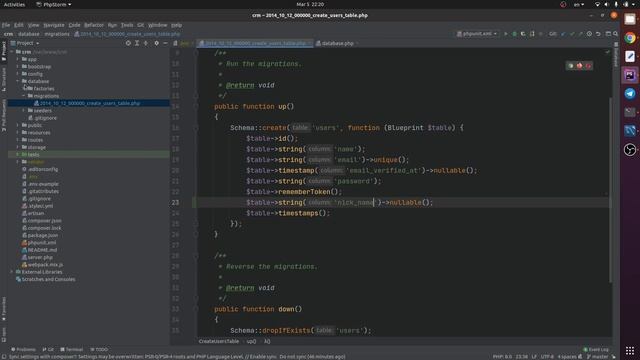Click Collapse All in Project panel header
This screenshot has height=360, width=640.
click(x=146, y=43)
